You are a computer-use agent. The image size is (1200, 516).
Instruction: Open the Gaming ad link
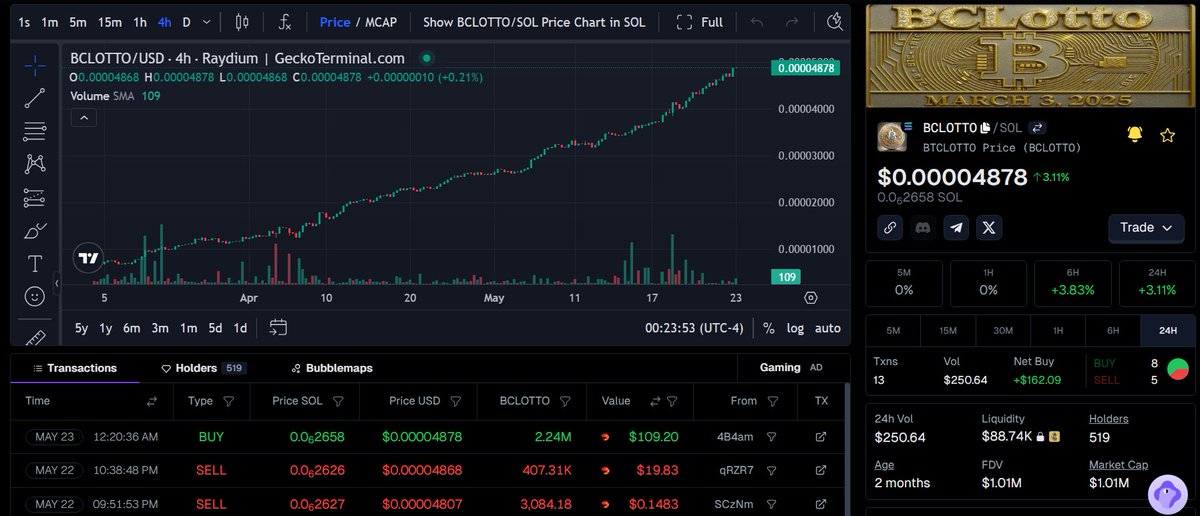tap(790, 368)
